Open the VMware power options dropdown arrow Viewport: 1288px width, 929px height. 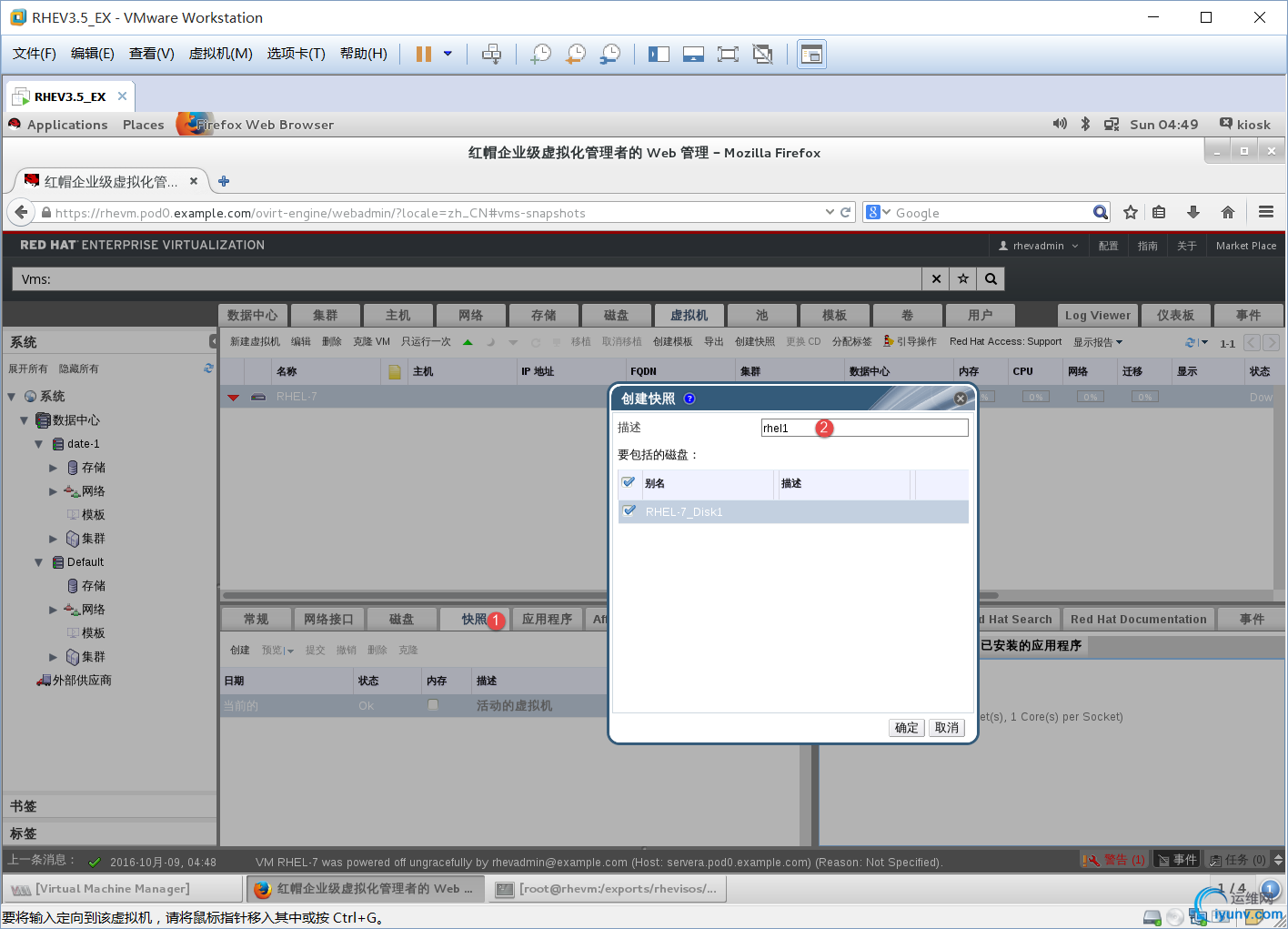tap(448, 54)
